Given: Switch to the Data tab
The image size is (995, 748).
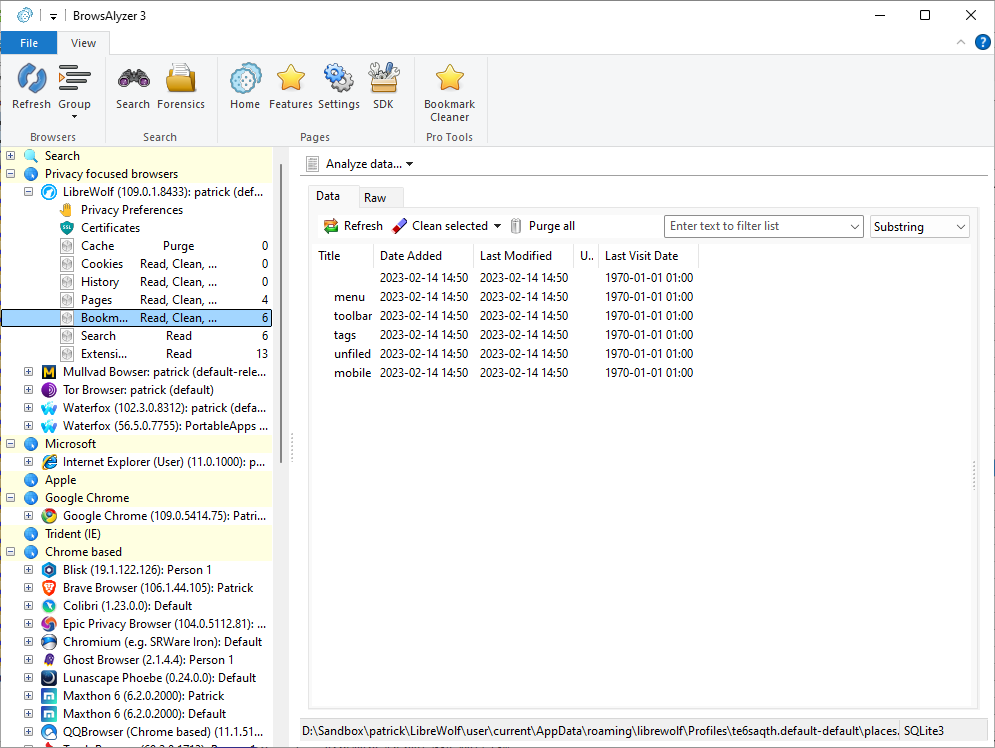Looking at the screenshot, I should click(x=328, y=196).
